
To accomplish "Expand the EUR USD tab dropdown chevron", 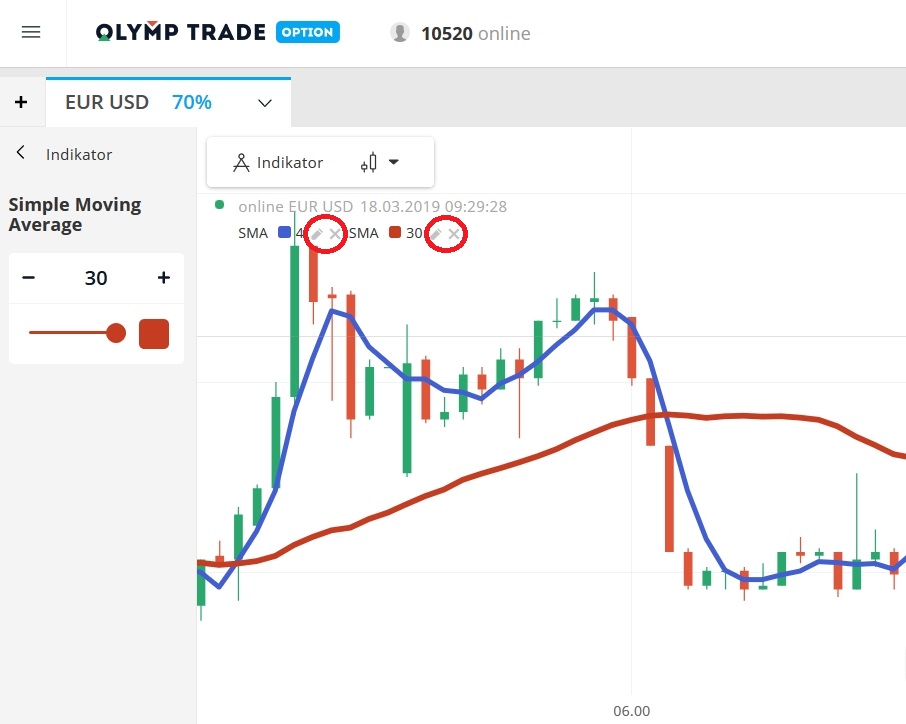I will point(263,102).
